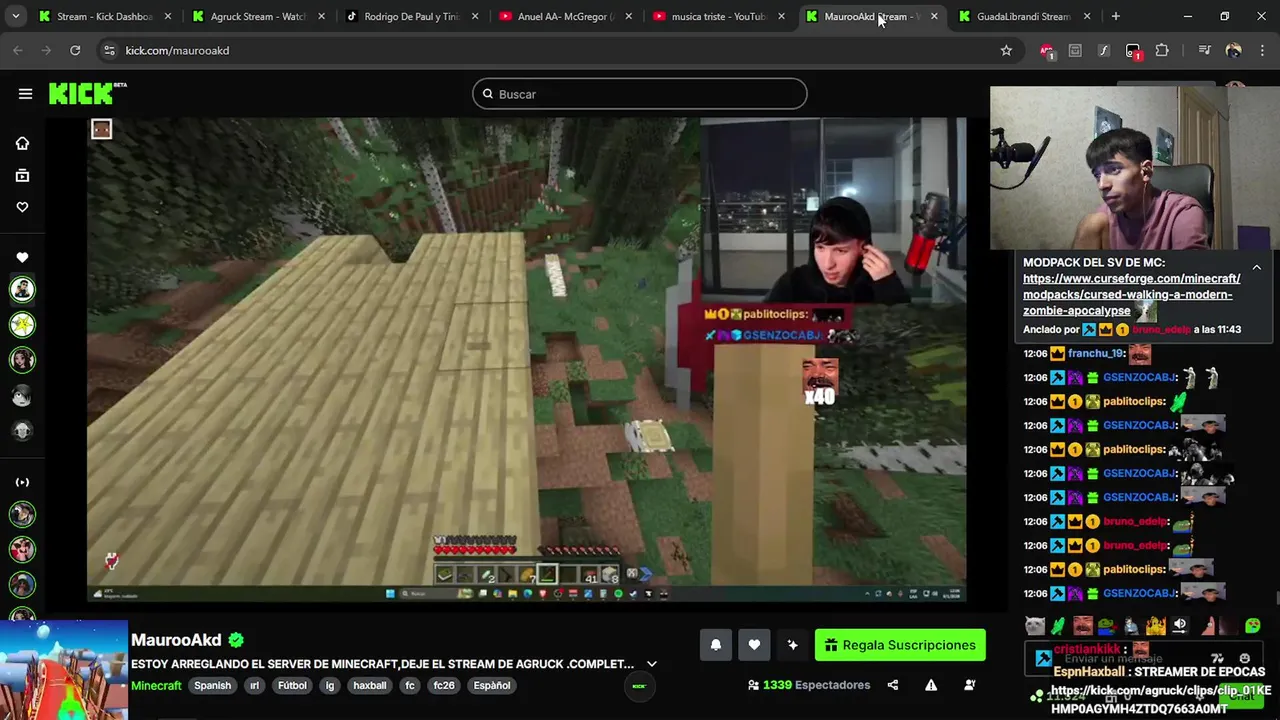Screen dimensions: 1280x720
Task: Open a new browser tab
Action: pos(1115,17)
